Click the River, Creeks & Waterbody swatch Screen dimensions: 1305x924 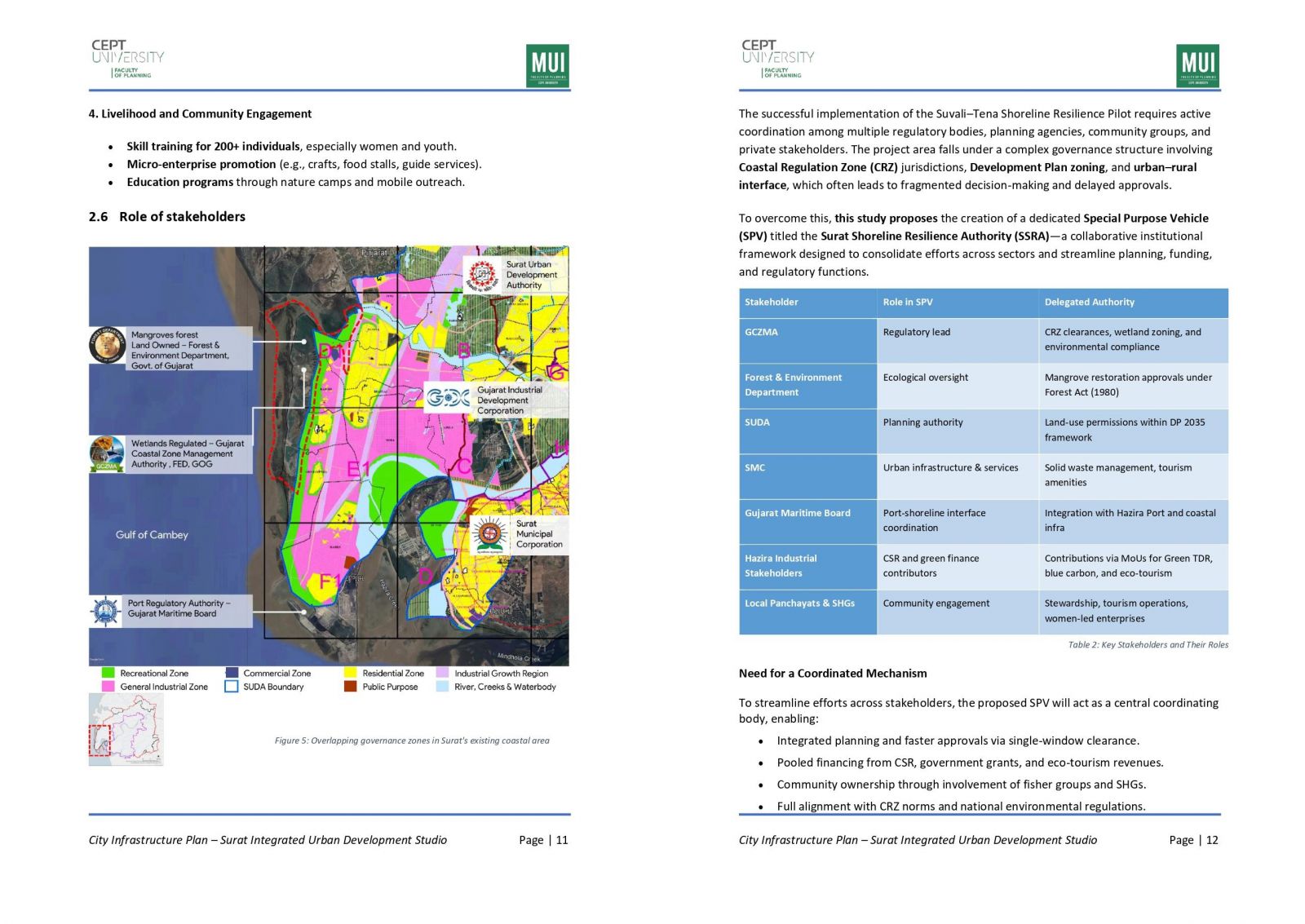tap(442, 687)
